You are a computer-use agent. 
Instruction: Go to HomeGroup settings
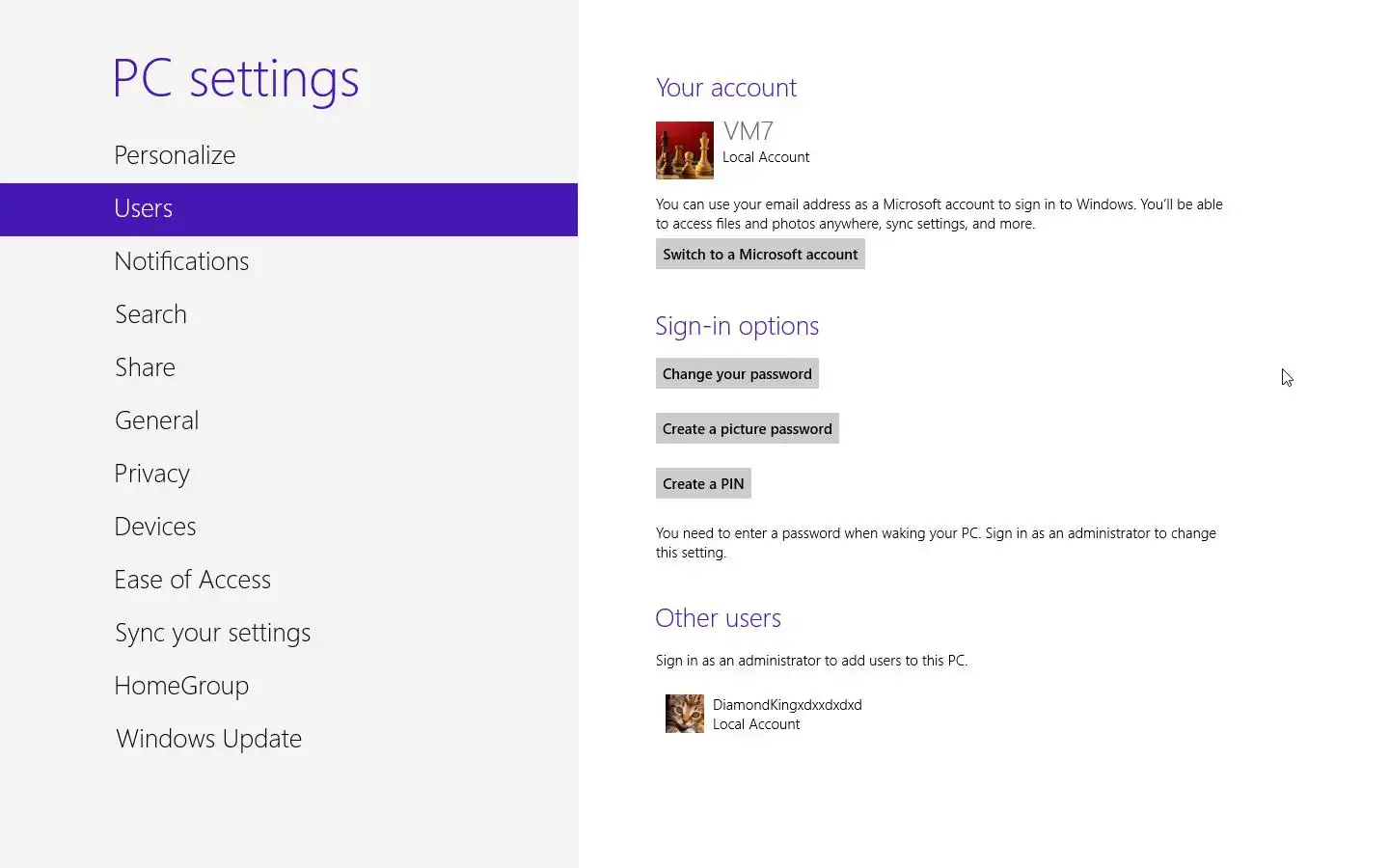point(181,686)
